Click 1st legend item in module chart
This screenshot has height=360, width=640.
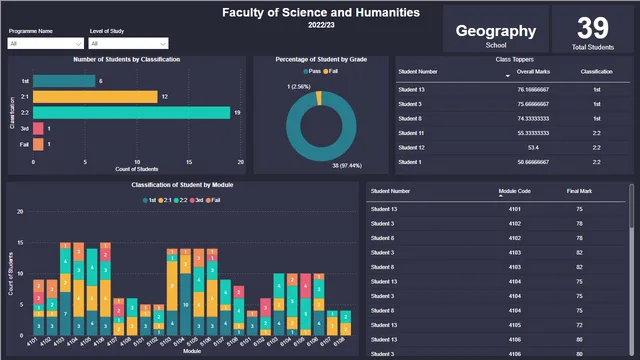(x=149, y=200)
